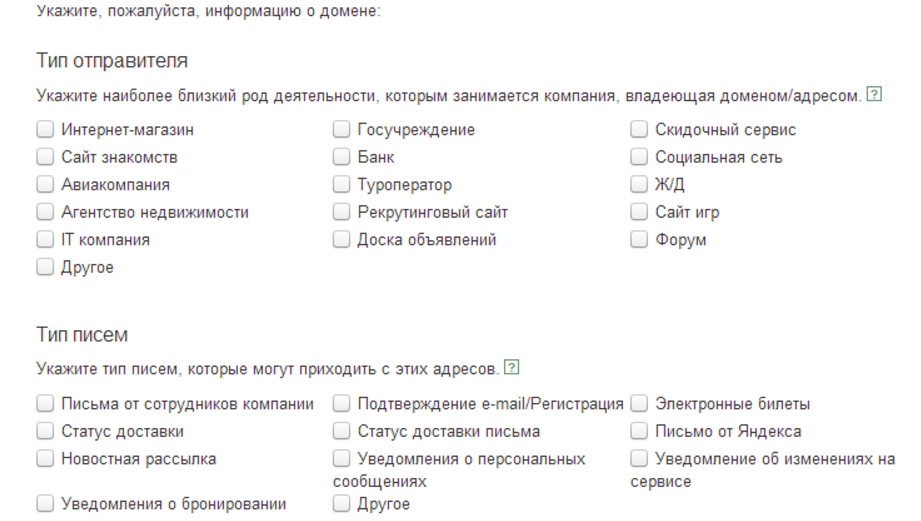Tick the Социальная сеть option
Screen dimensions: 921x521
coord(640,157)
